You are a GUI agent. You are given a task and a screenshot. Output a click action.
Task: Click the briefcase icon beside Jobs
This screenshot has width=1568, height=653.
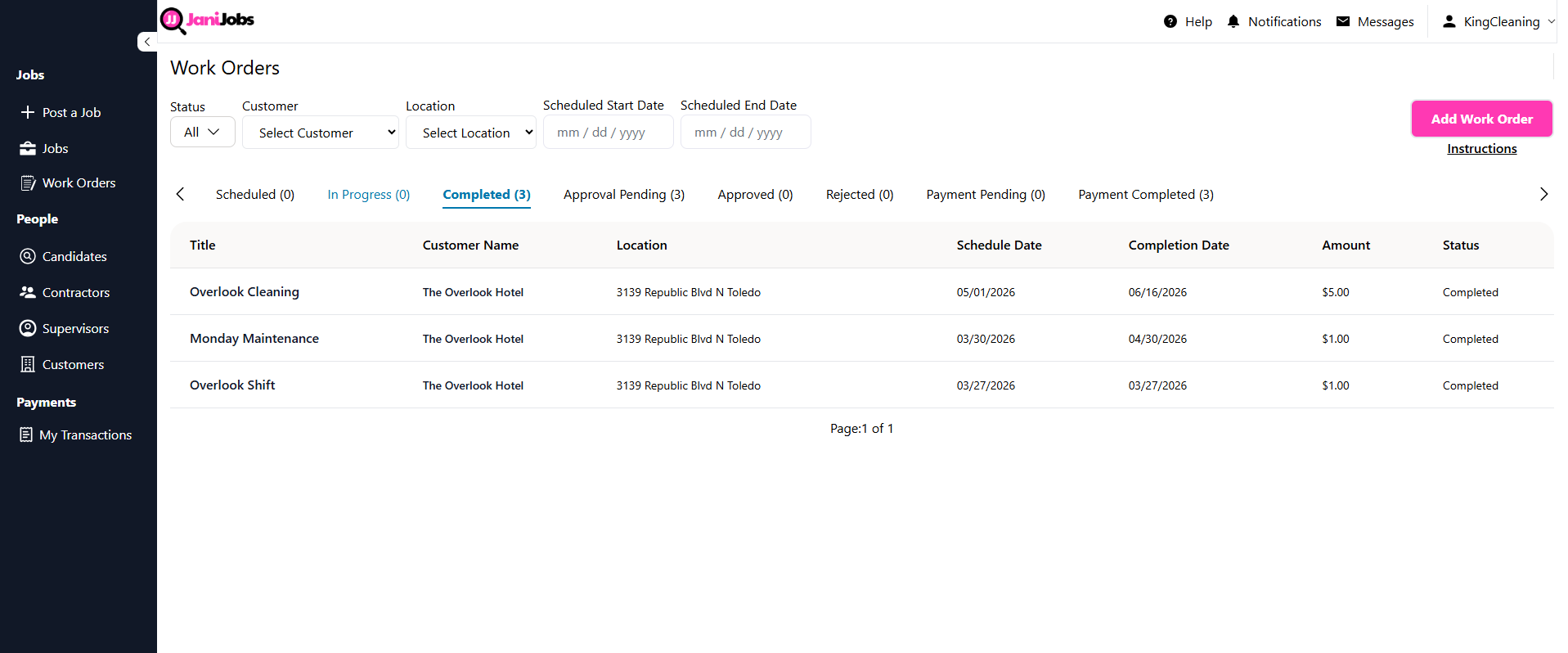tap(28, 148)
